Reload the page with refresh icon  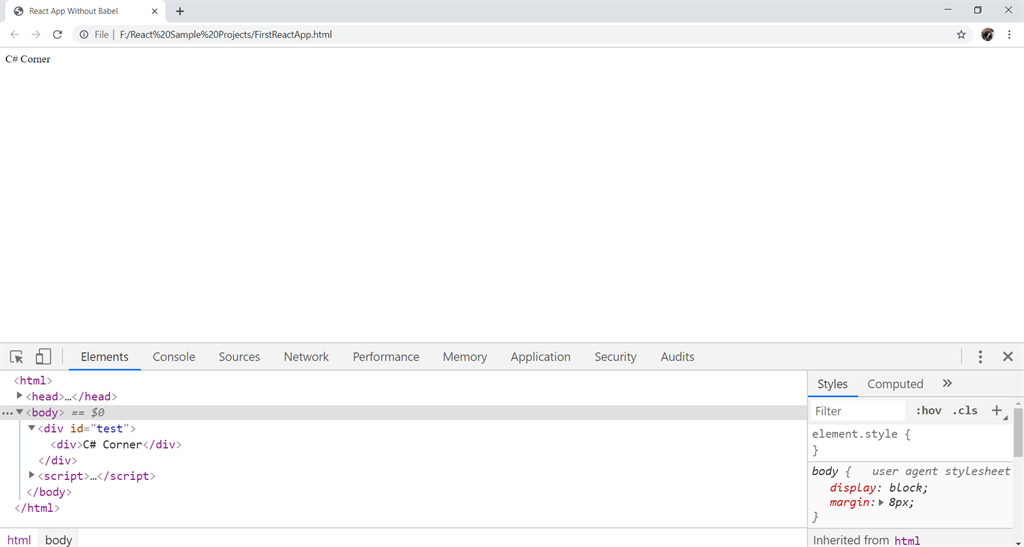pyautogui.click(x=57, y=35)
